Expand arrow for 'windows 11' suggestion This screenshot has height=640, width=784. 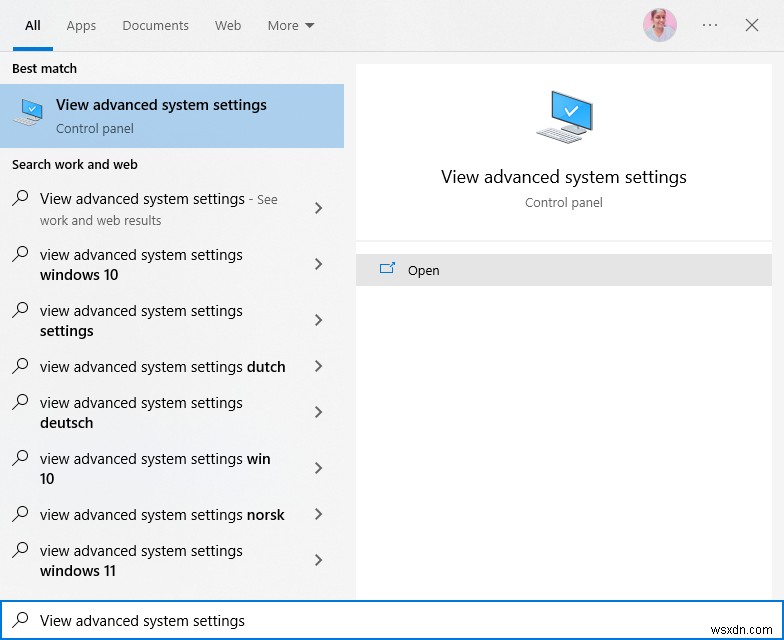(318, 560)
